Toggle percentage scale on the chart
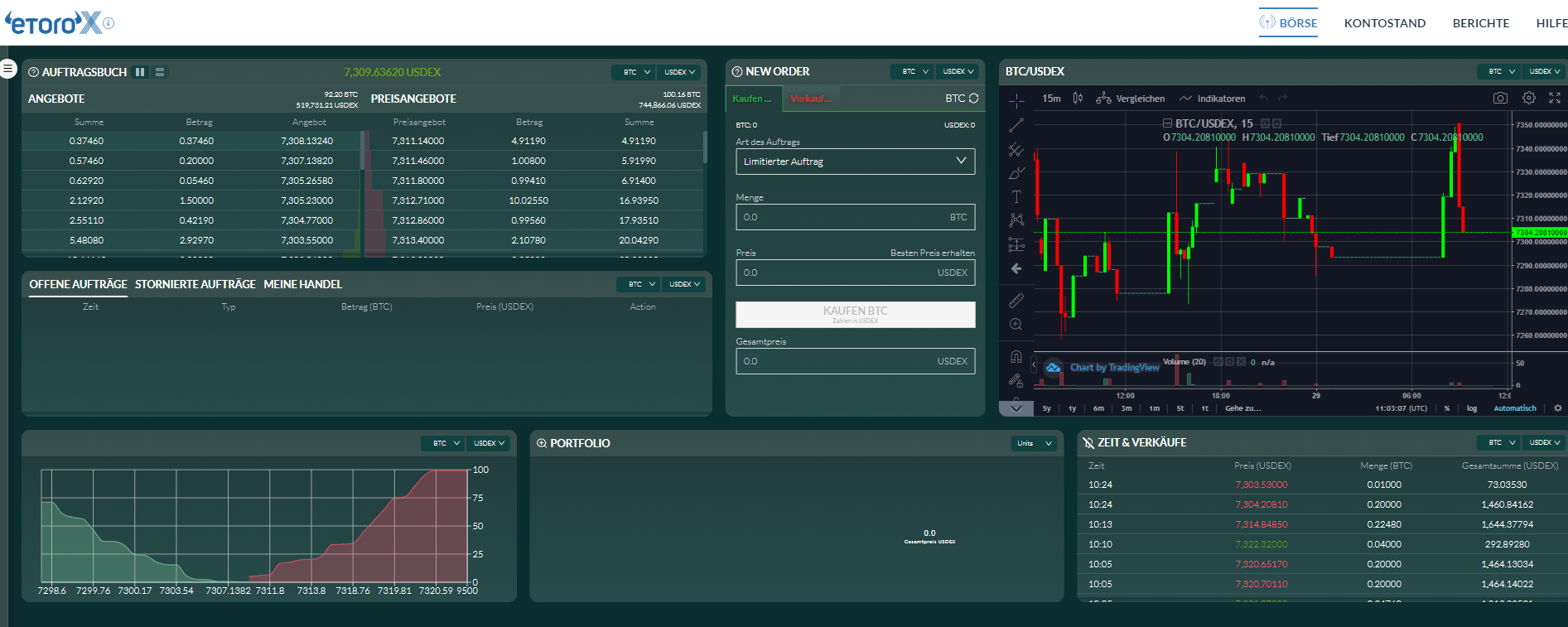Screen dimensions: 1568x627 pos(1447,408)
